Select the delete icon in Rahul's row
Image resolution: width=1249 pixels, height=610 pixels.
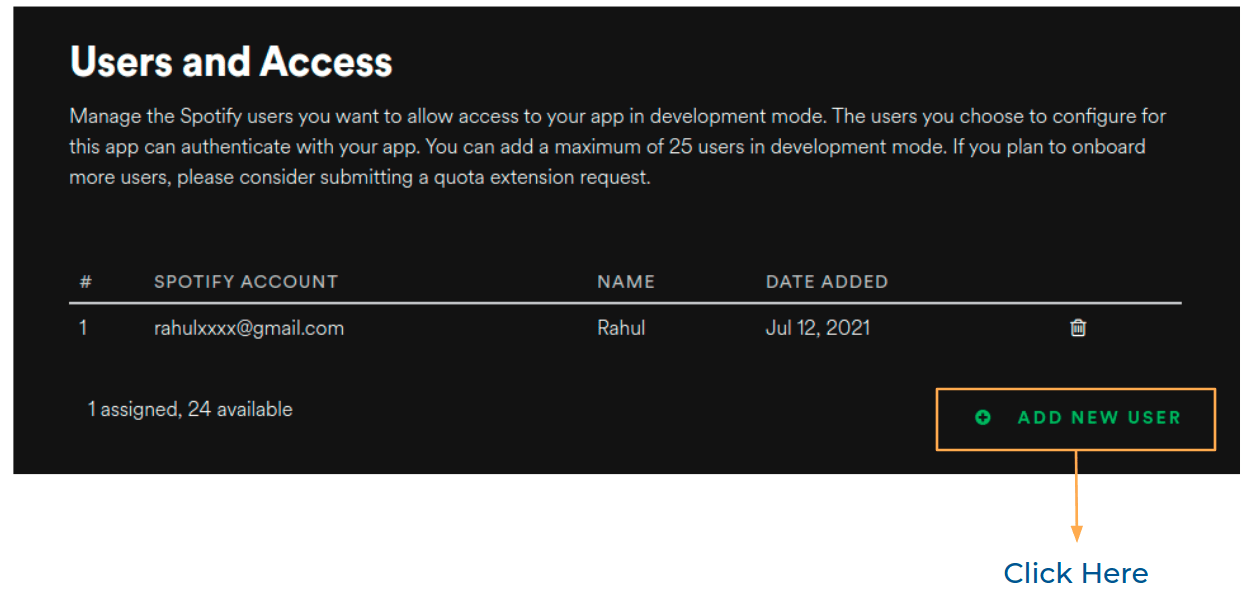(1077, 327)
